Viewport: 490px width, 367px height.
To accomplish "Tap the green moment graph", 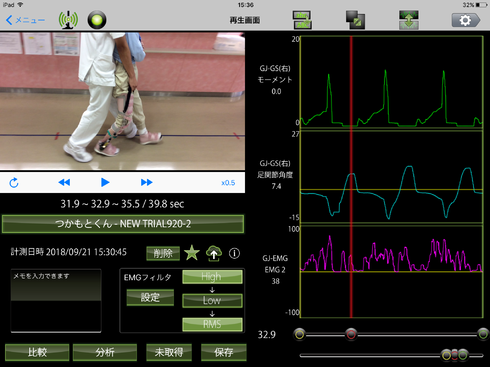I will click(x=392, y=82).
